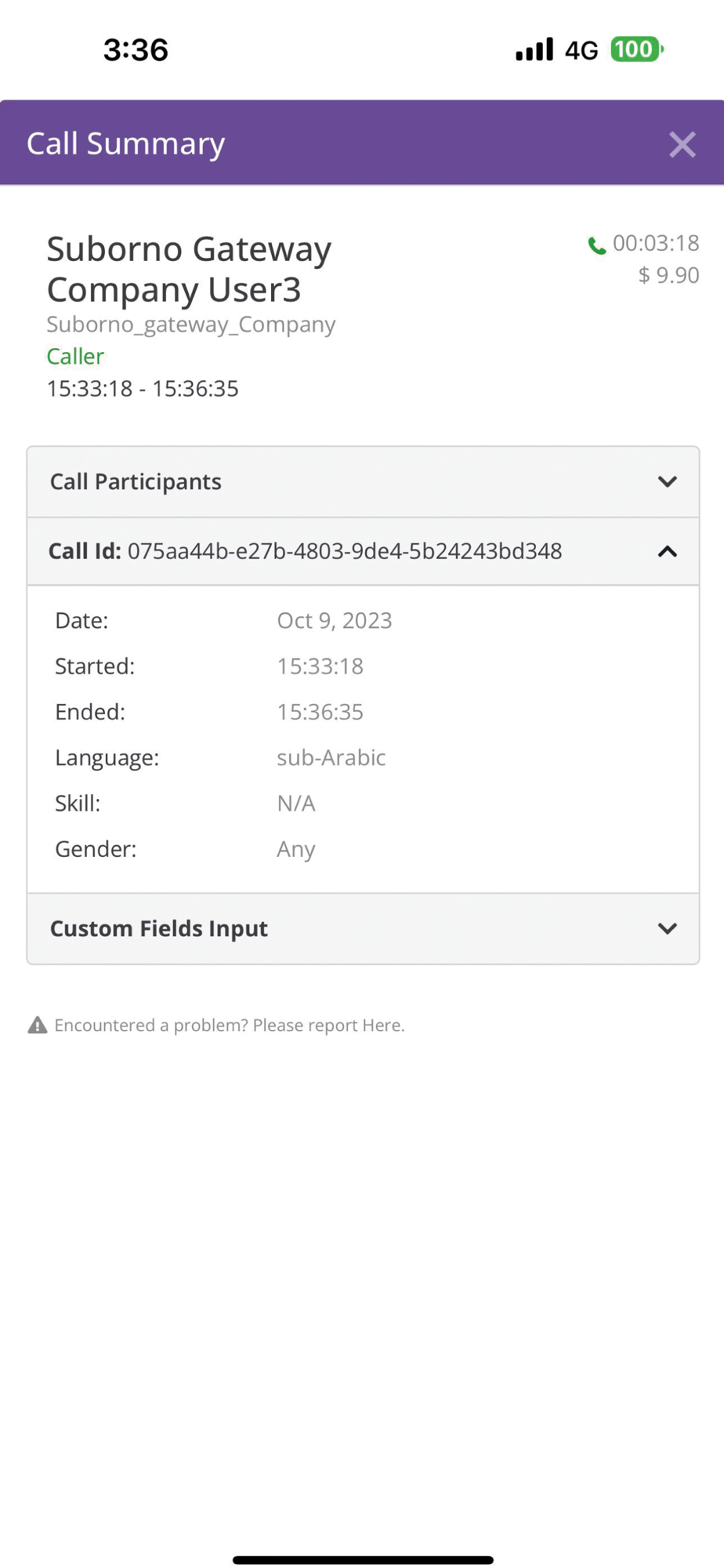Click the Suborno_gateway_Company subtitle
Image resolution: width=724 pixels, height=1568 pixels.
[191, 324]
